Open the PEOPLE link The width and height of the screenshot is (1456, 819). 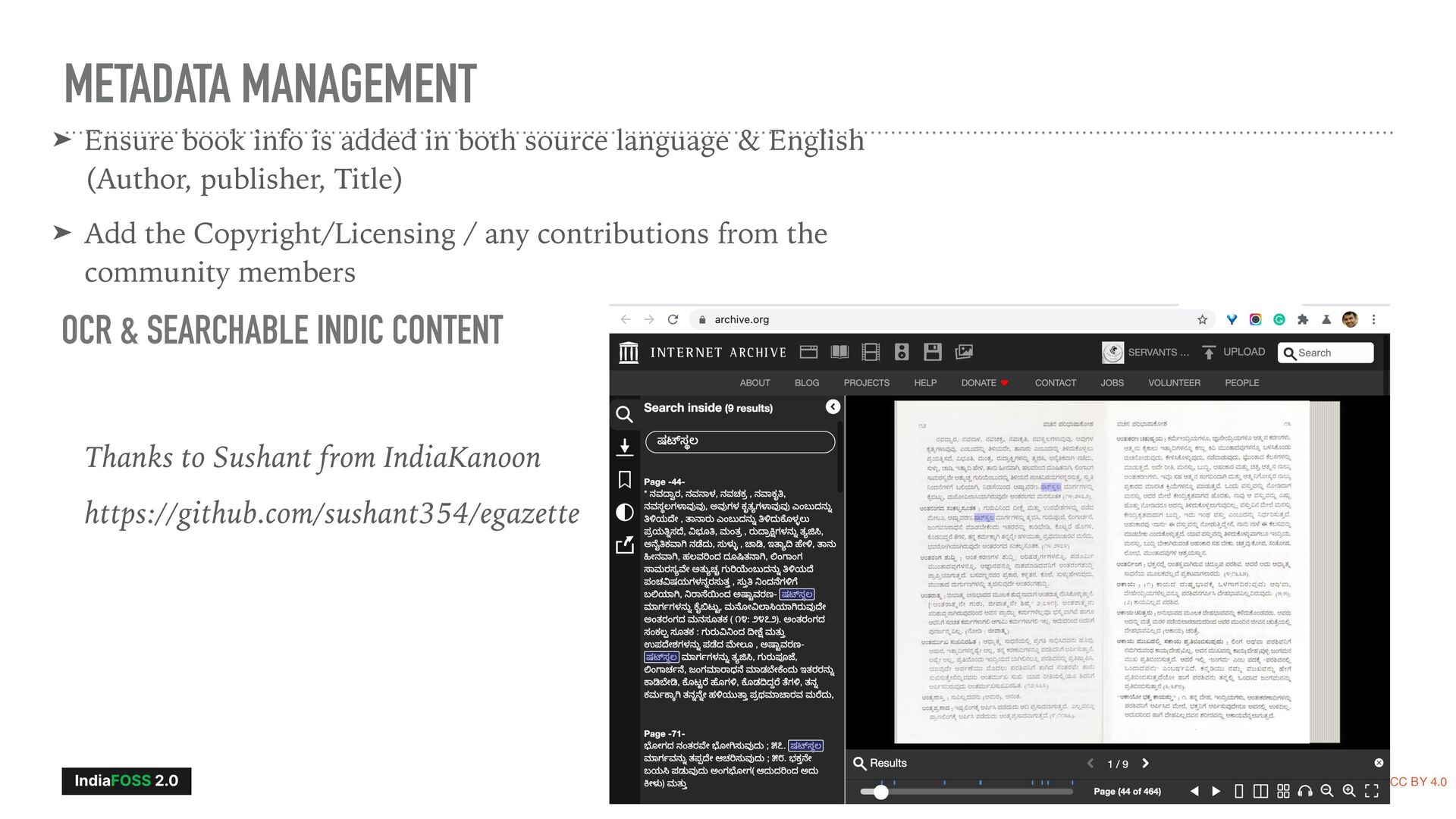[1241, 383]
